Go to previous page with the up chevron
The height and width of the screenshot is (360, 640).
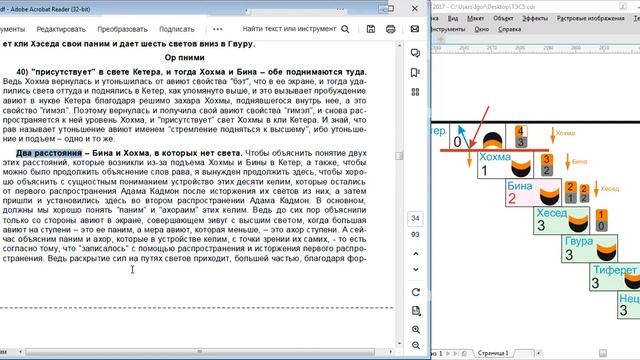pos(416,254)
